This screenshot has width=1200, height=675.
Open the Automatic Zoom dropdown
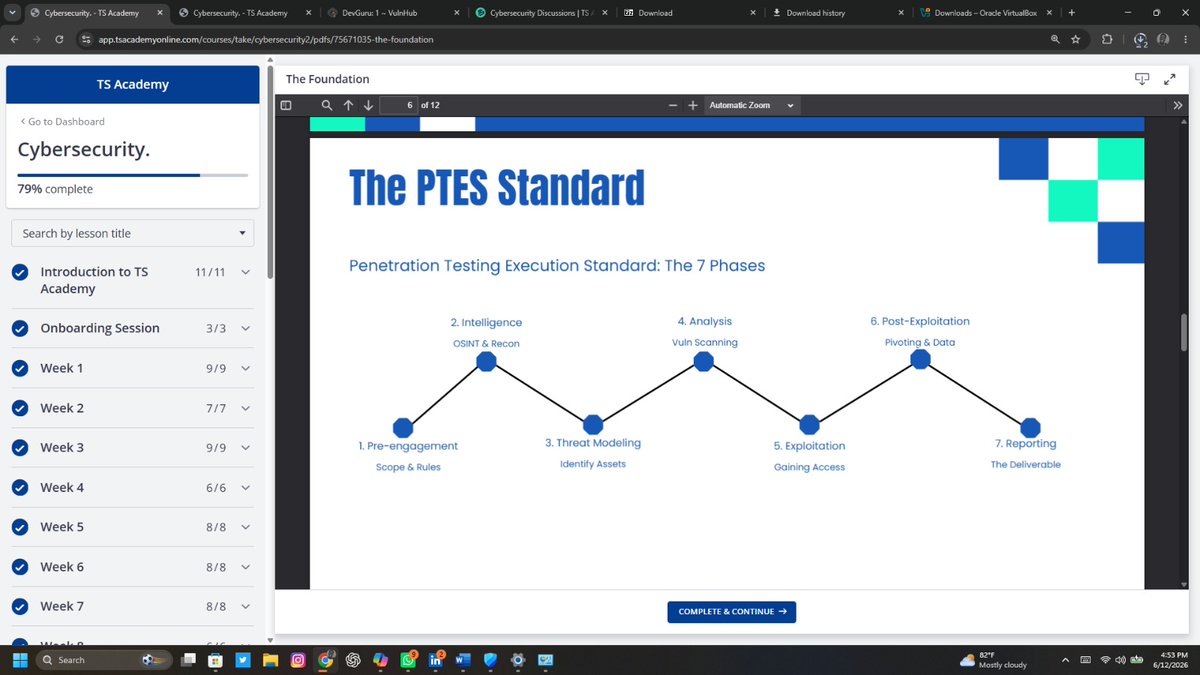[752, 105]
